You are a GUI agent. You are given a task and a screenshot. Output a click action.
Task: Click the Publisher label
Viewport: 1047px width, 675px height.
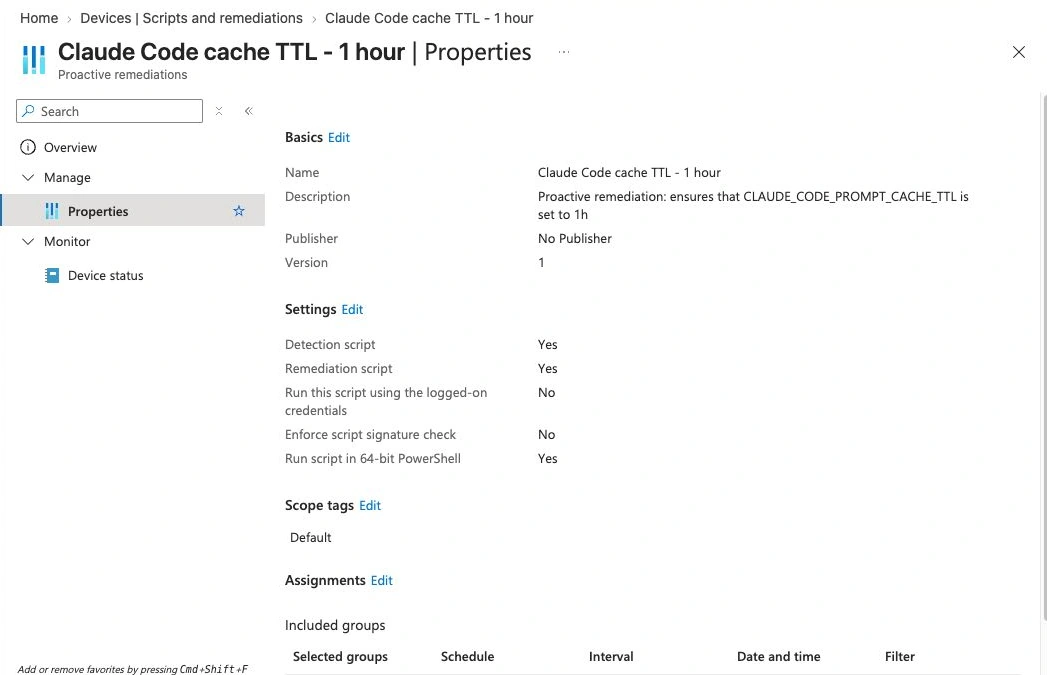(x=311, y=238)
